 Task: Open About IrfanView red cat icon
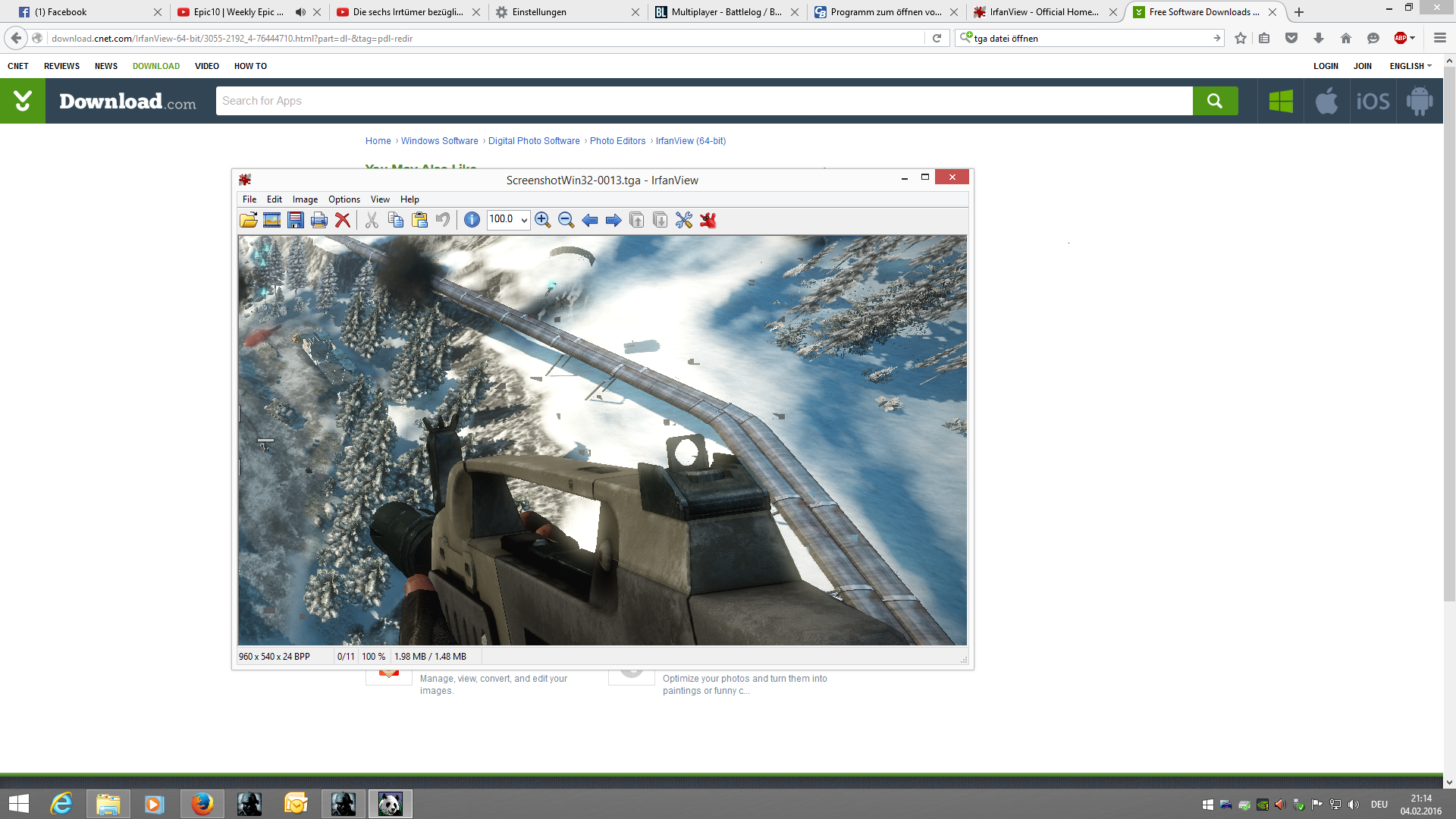tap(708, 220)
